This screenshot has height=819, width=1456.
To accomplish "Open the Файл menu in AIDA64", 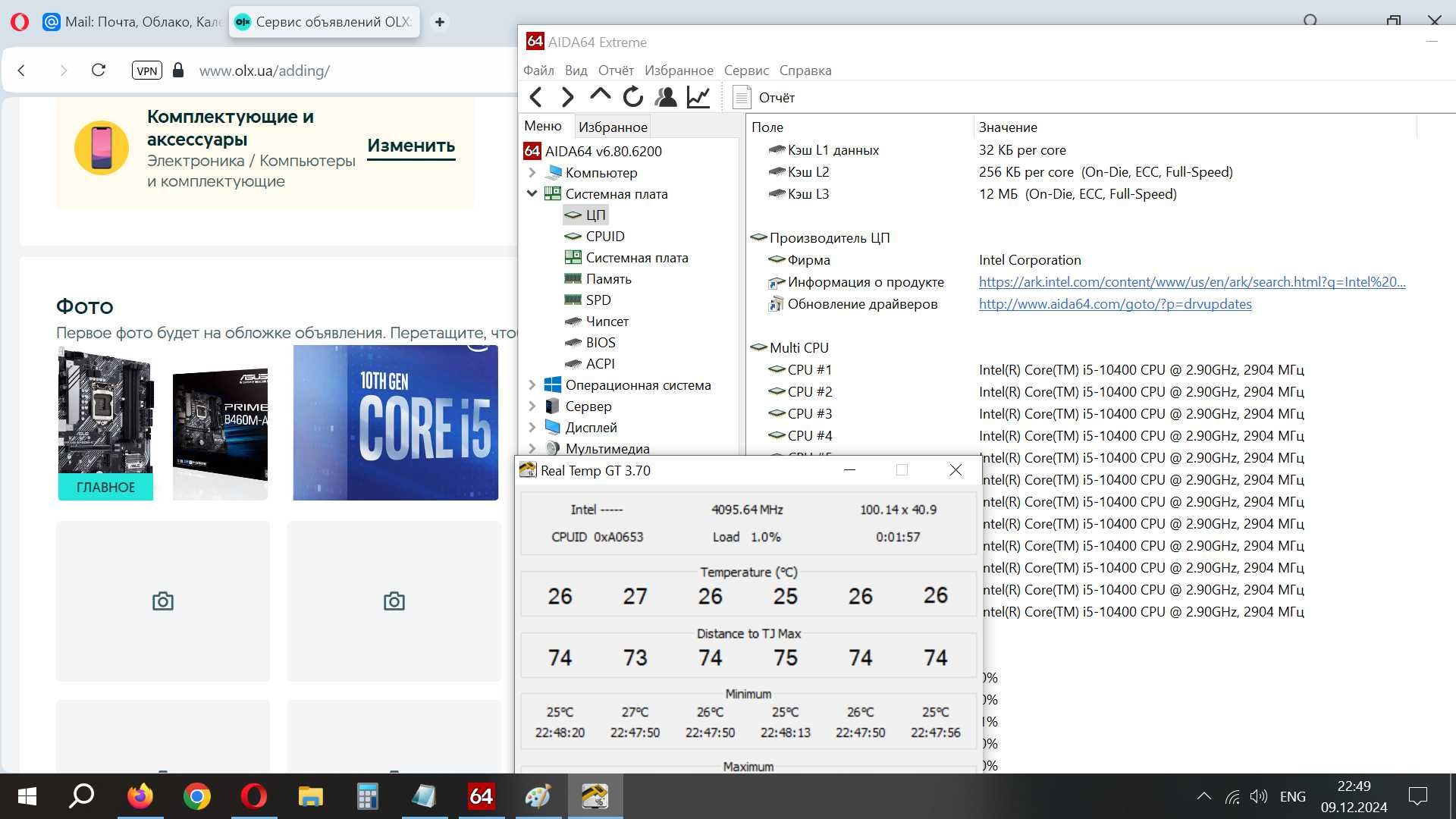I will coord(538,70).
